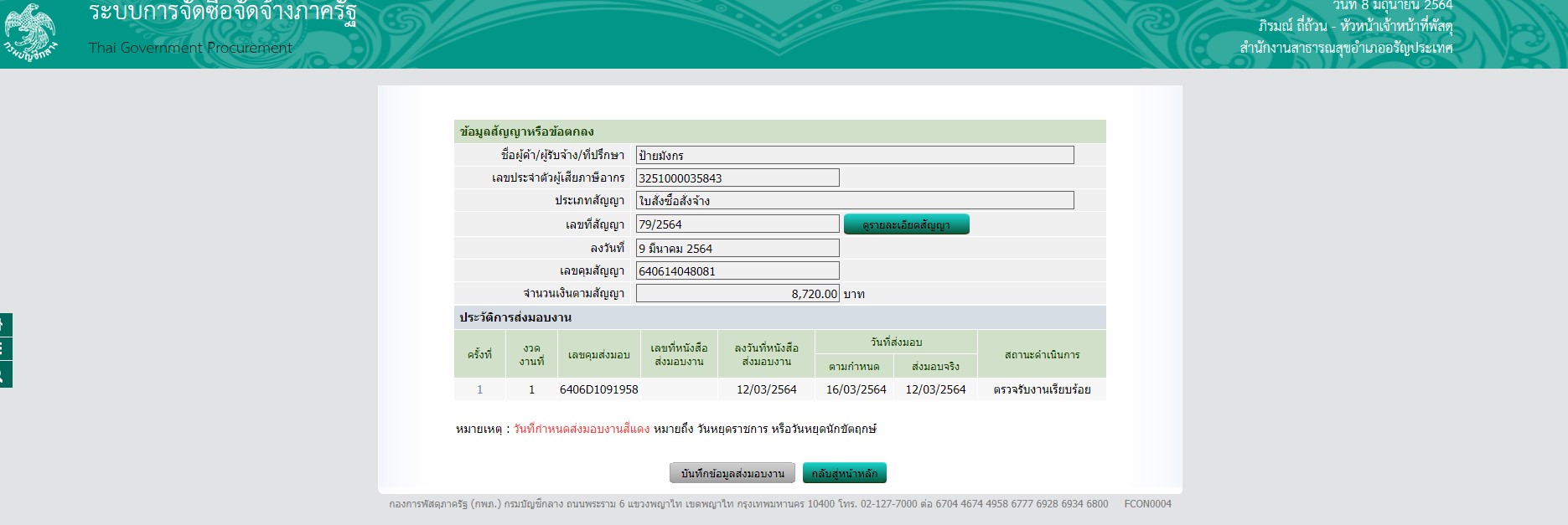Click the home icon in left sidebar
Screen dimensions: 1568x525
pos(4,324)
